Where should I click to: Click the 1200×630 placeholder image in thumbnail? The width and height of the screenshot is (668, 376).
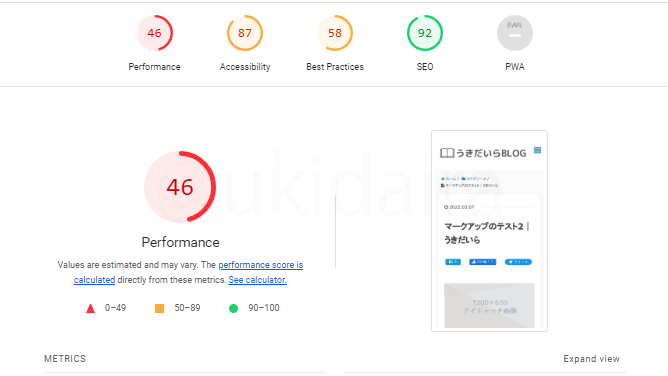coord(489,305)
